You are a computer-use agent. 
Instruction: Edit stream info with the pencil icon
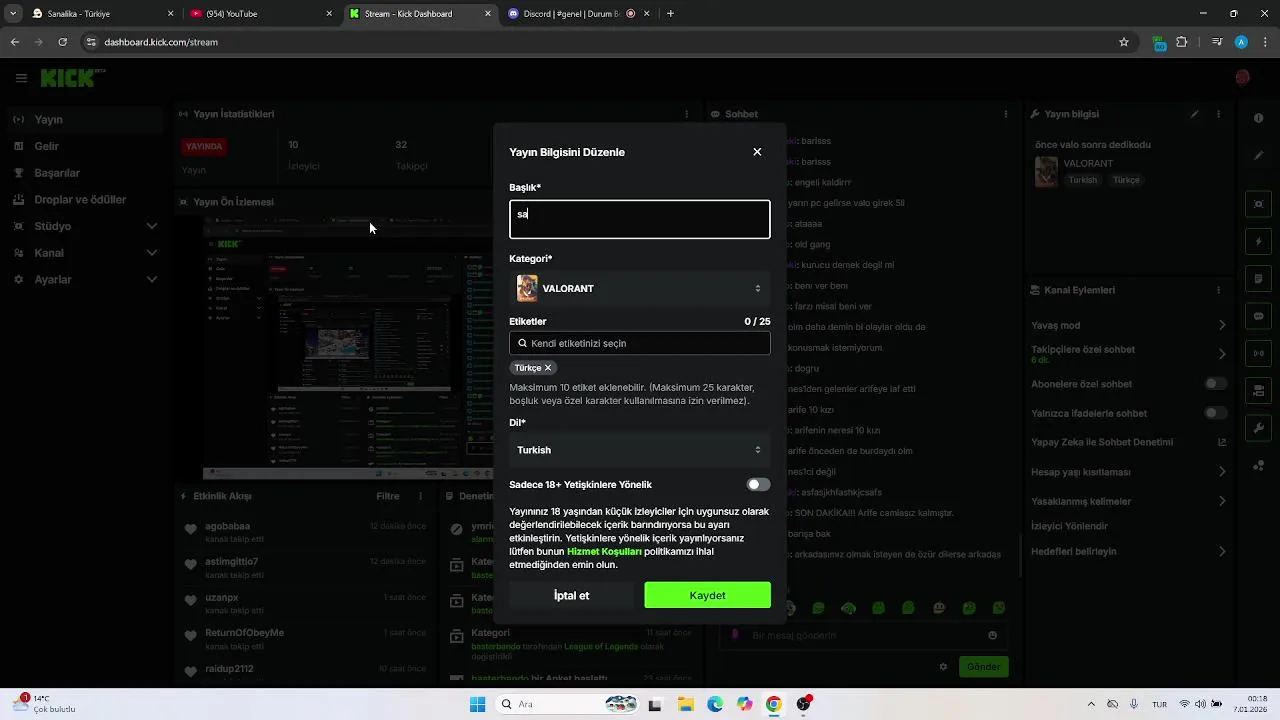[1195, 114]
